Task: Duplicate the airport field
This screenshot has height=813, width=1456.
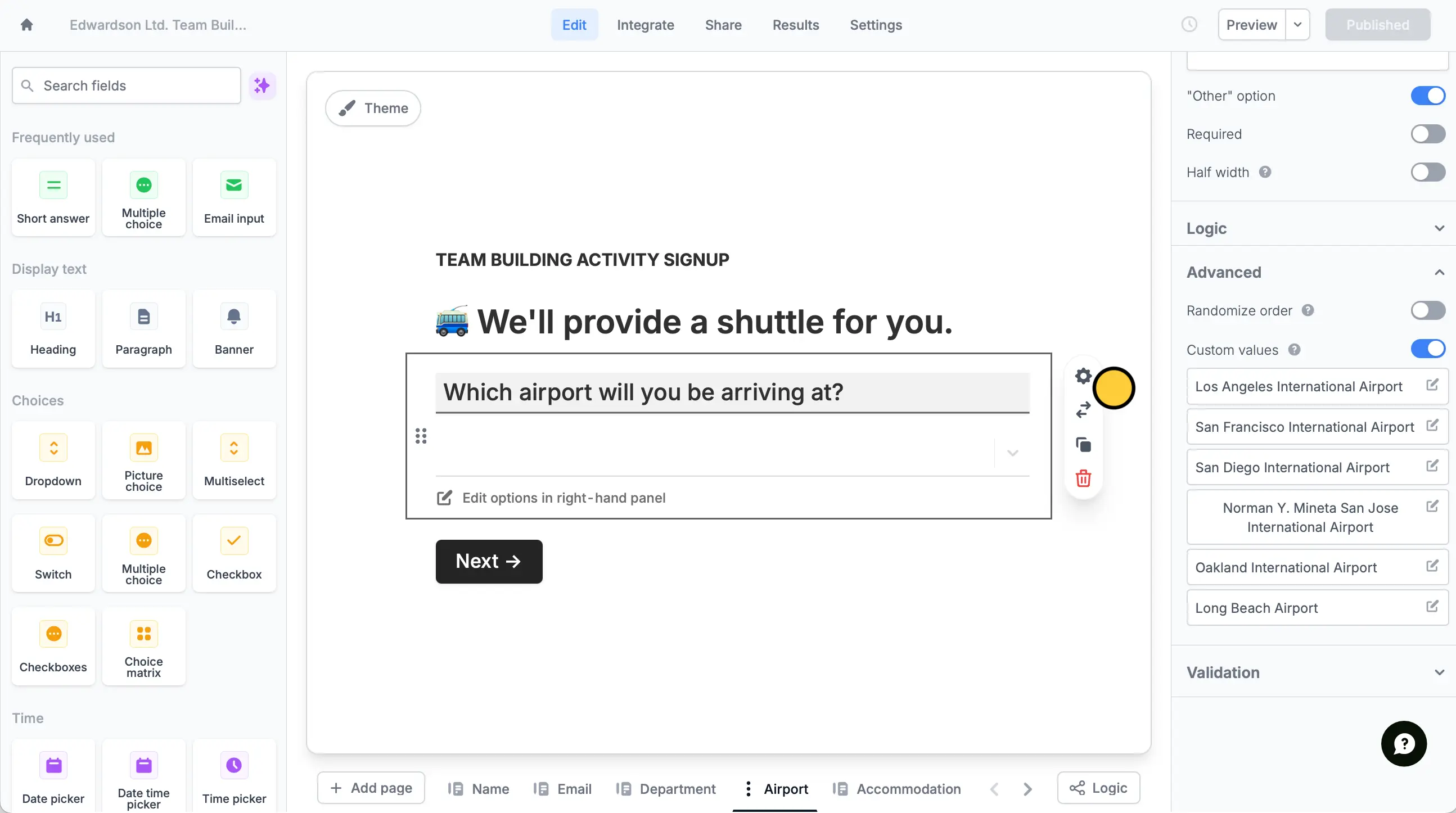Action: pyautogui.click(x=1083, y=445)
